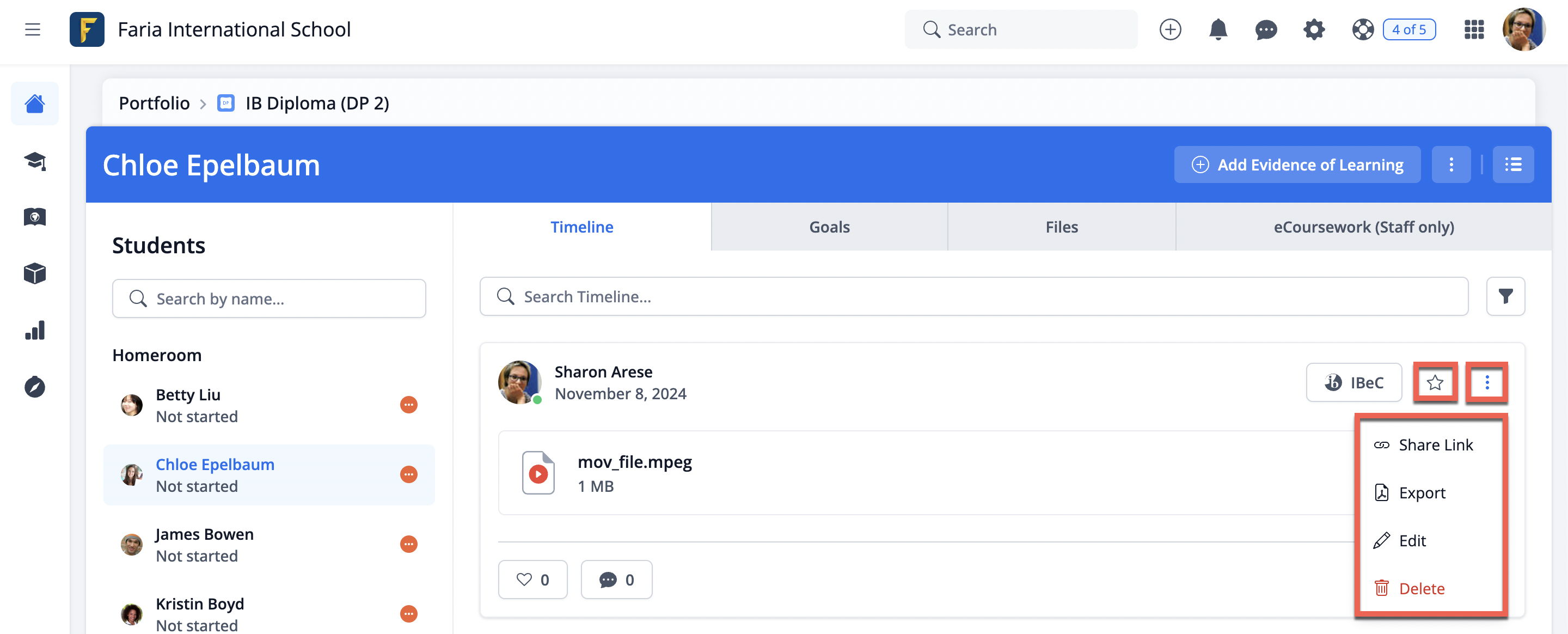Open the apps grid launcher
1568x634 pixels.
point(1474,29)
